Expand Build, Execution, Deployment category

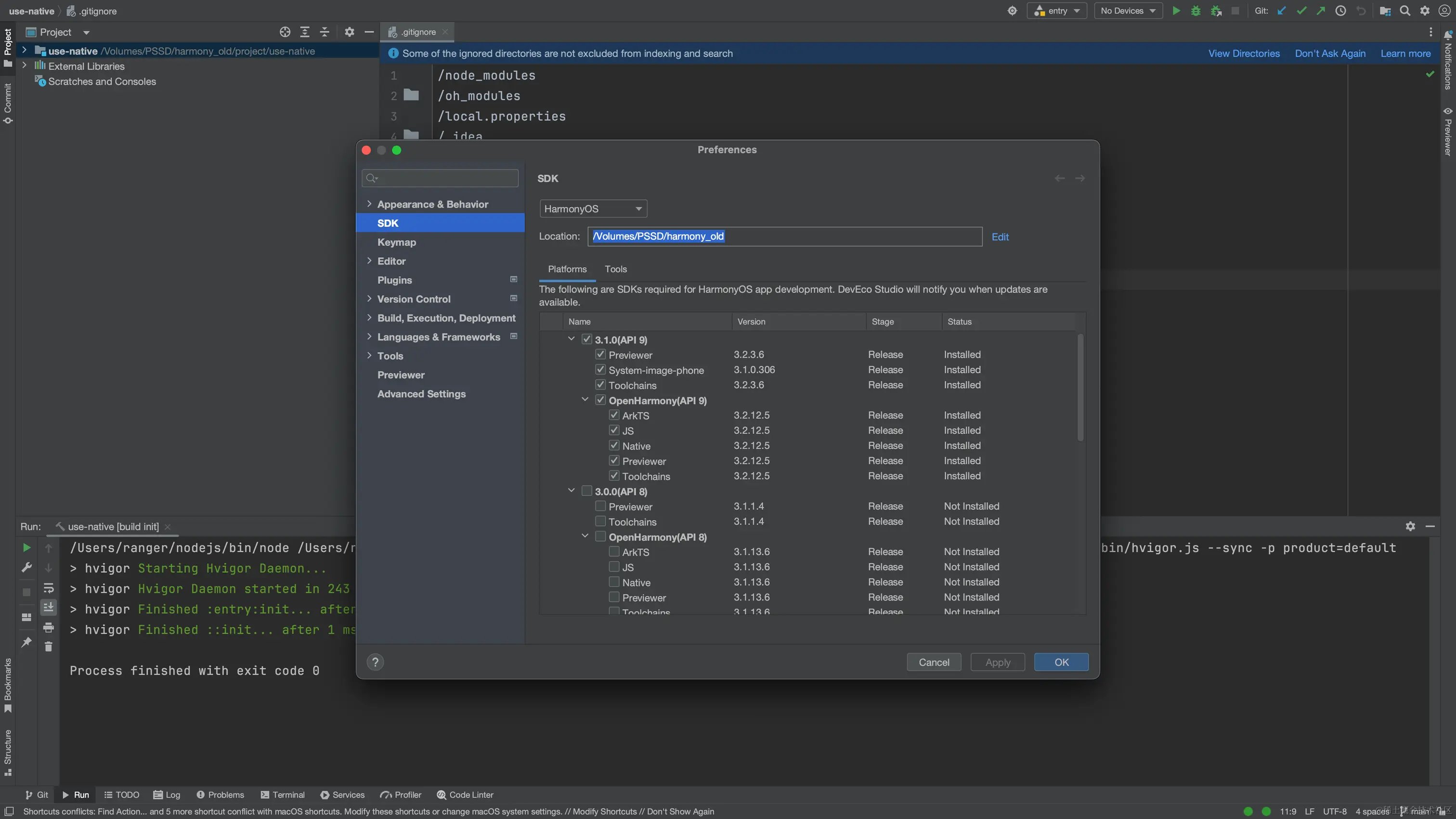pos(369,318)
